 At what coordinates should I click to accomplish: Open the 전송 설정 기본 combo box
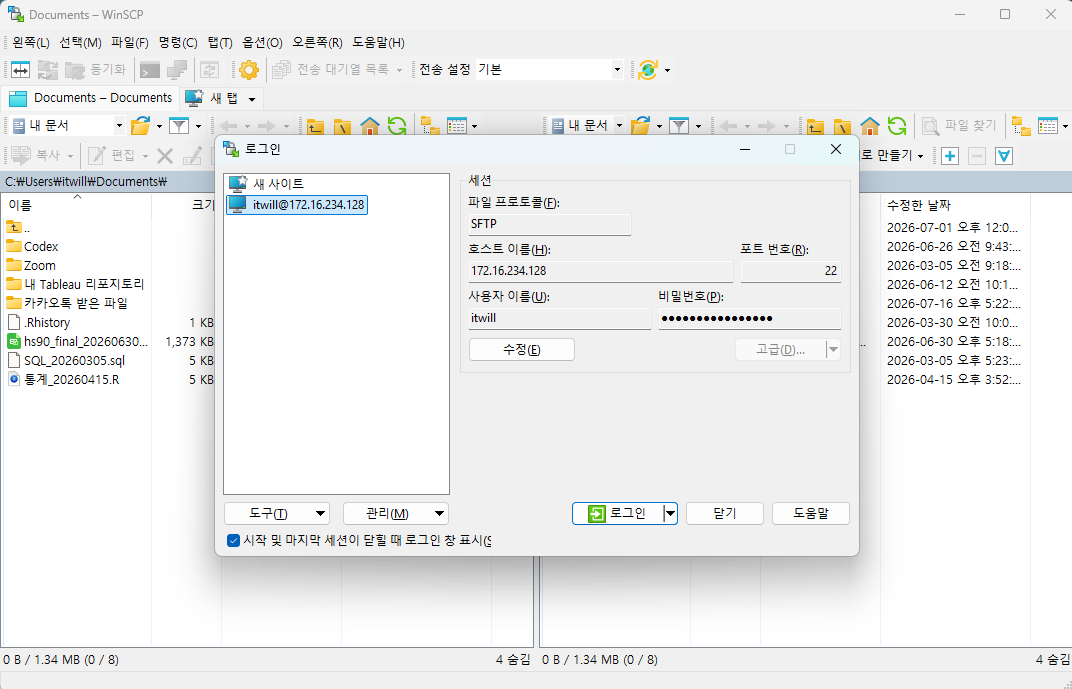(x=549, y=70)
